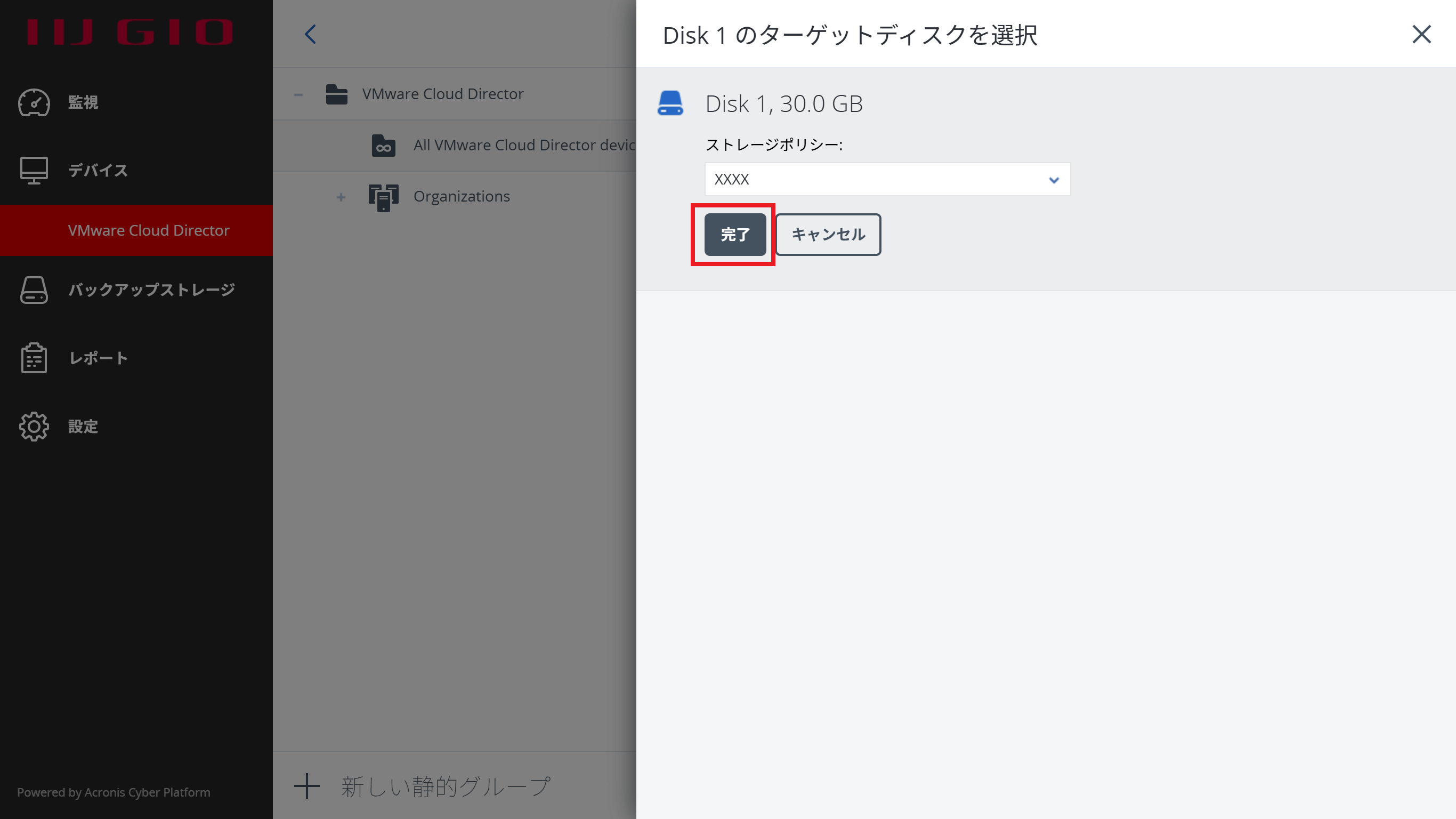Click the IIJ GIO logo
Image resolution: width=1456 pixels, height=819 pixels.
coord(130,31)
